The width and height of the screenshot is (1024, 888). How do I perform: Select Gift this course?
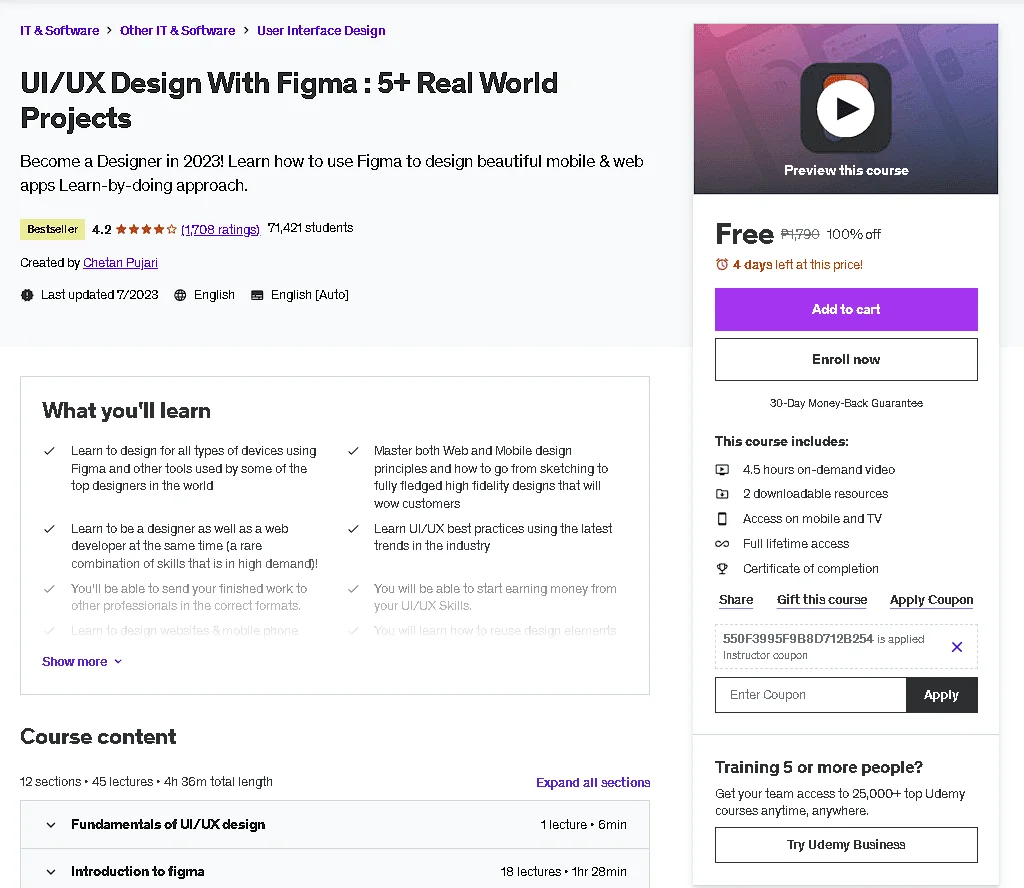(x=822, y=599)
